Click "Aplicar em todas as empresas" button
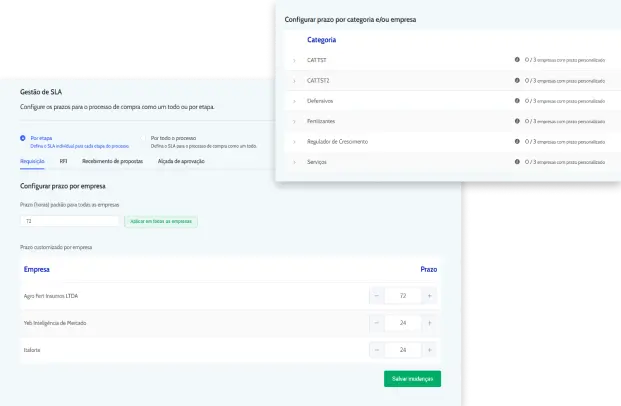The height and width of the screenshot is (406, 621). pyautogui.click(x=160, y=221)
